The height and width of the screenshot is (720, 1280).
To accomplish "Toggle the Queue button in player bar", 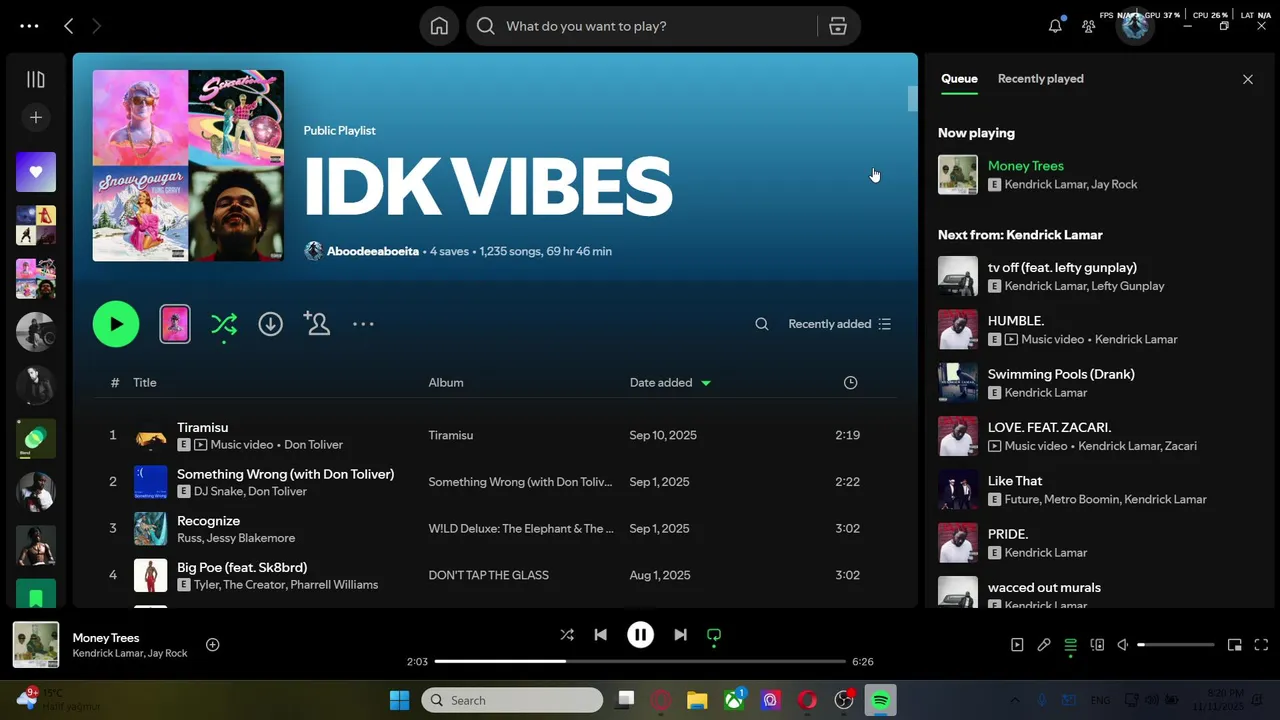I will click(x=1070, y=645).
